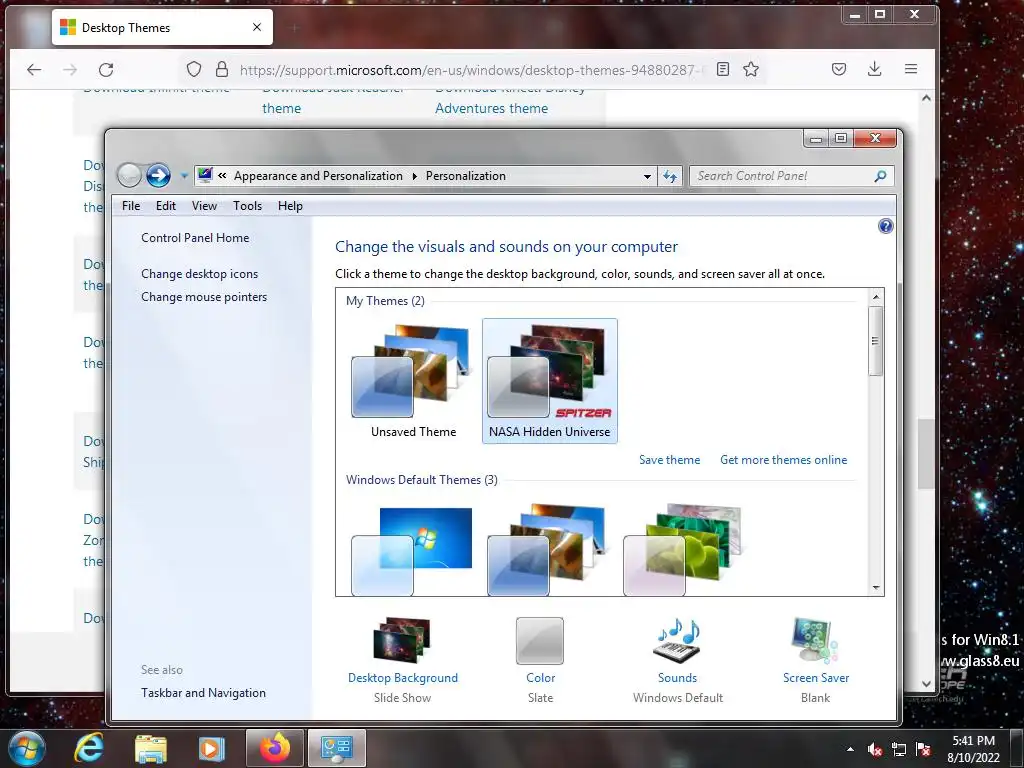
Task: Click the Firefox back arrow button
Action: click(34, 69)
